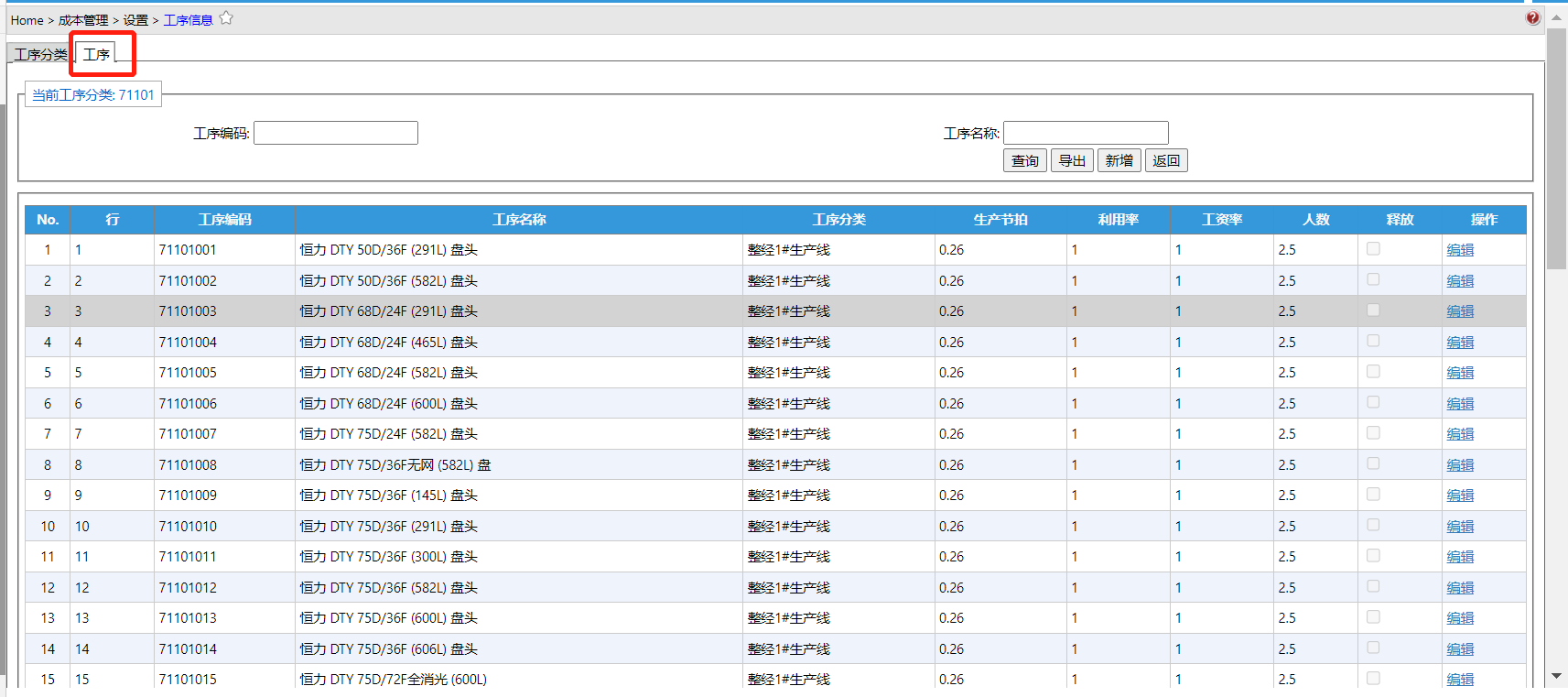Click 编辑 link for row 71101009

point(1460,496)
